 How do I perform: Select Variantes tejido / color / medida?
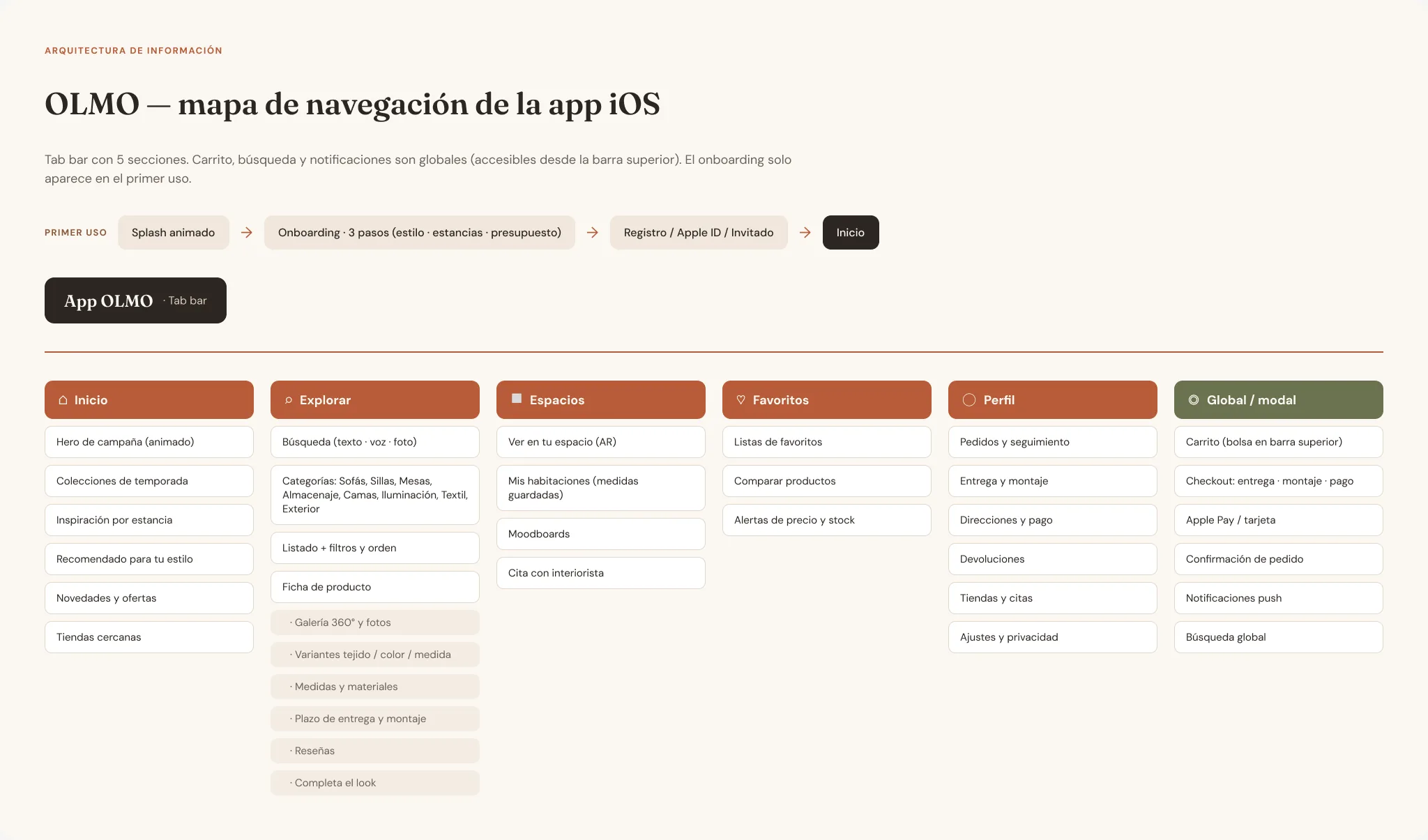[375, 655]
